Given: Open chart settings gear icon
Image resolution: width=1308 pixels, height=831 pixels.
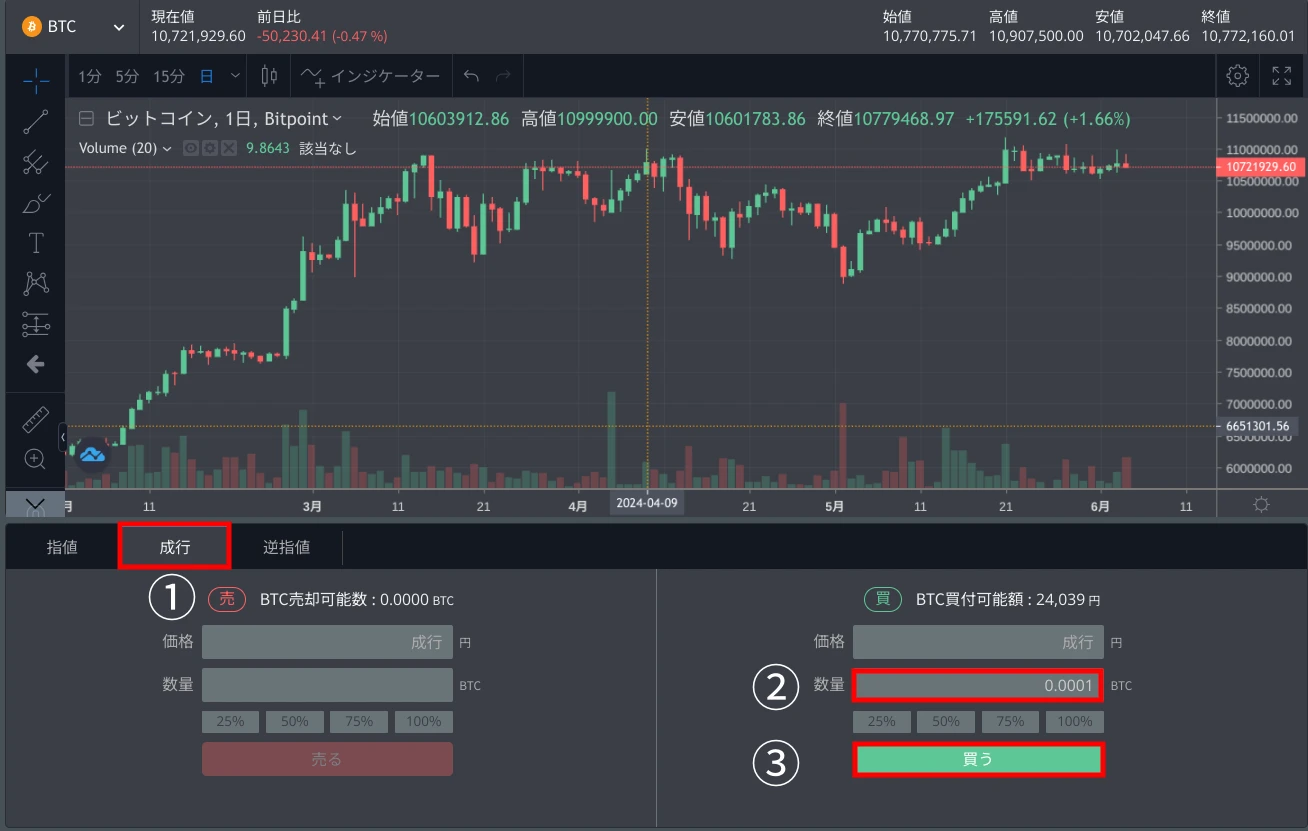Looking at the screenshot, I should (x=1238, y=76).
